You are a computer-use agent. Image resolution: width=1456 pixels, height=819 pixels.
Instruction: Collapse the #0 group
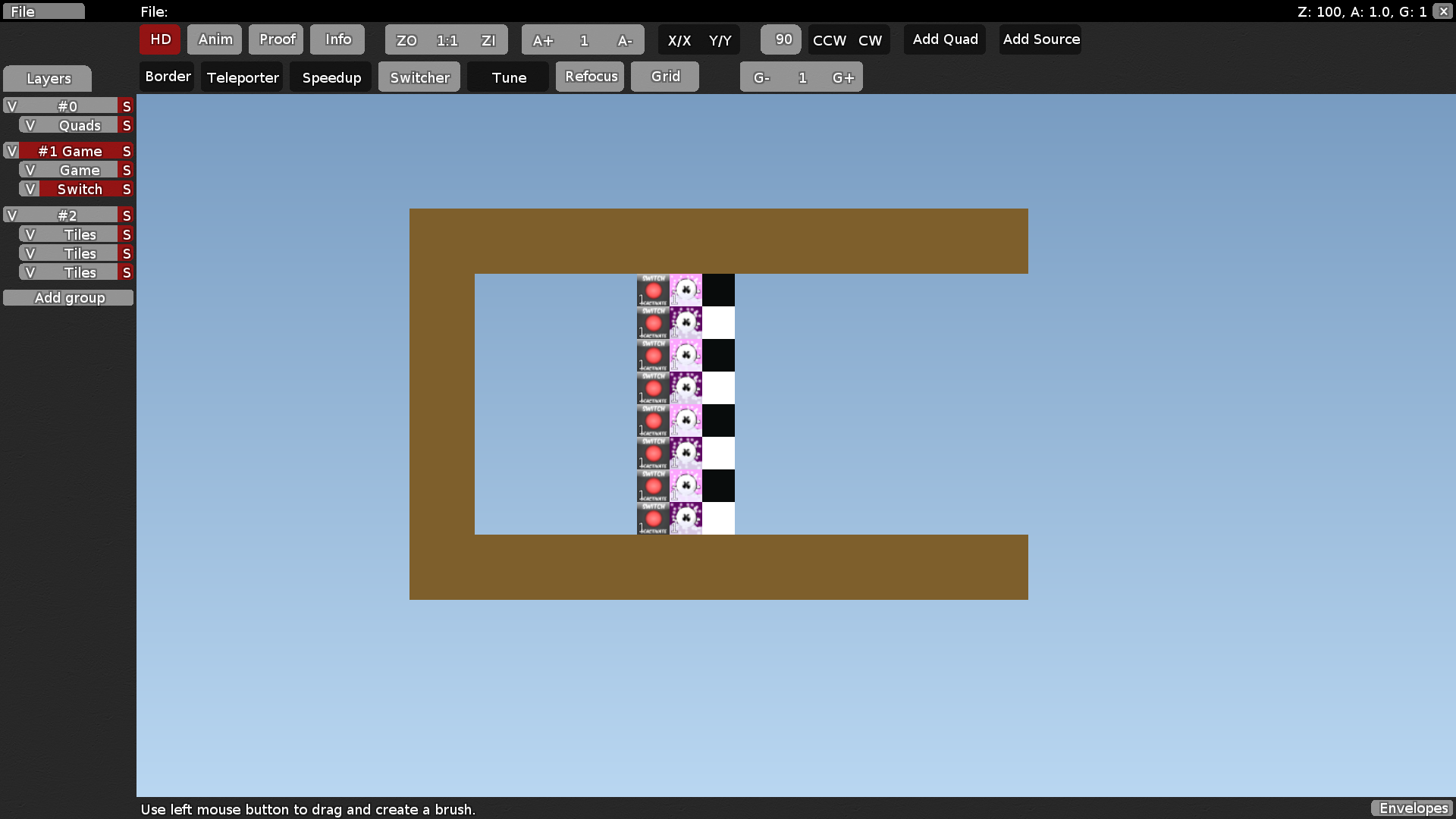(x=11, y=105)
